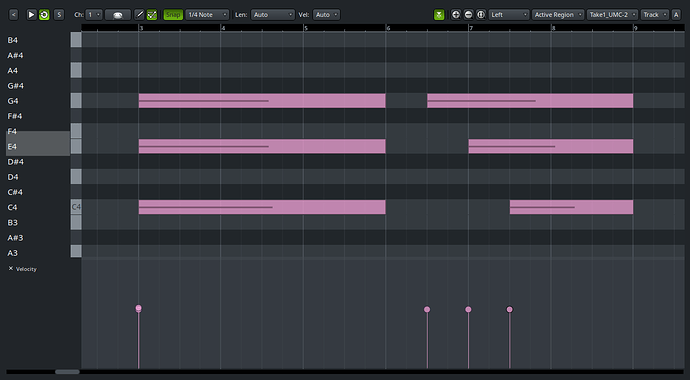The height and width of the screenshot is (380, 690).
Task: Open the Active Region dropdown
Action: coord(558,15)
